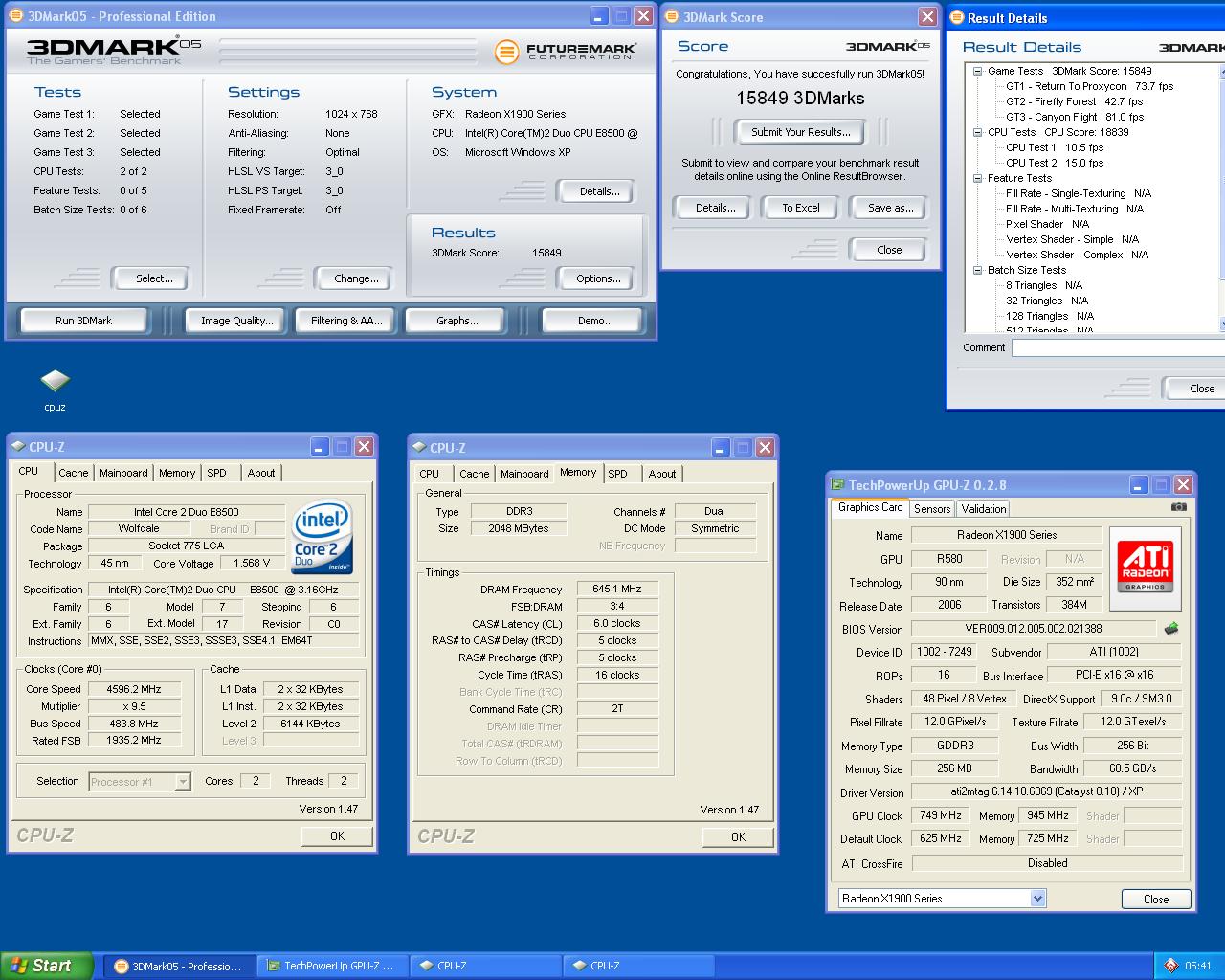Screen dimensions: 1225x980
Task: Collapse the Game Tests tree node
Action: tap(977, 71)
